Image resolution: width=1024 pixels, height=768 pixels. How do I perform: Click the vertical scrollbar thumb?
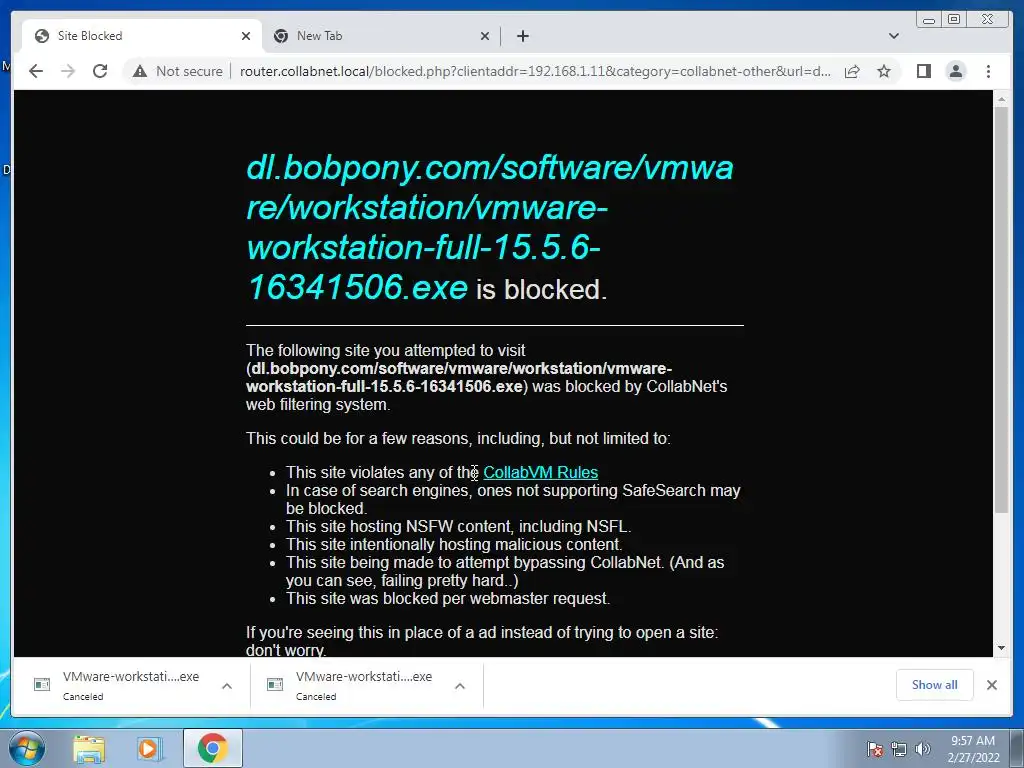1001,310
